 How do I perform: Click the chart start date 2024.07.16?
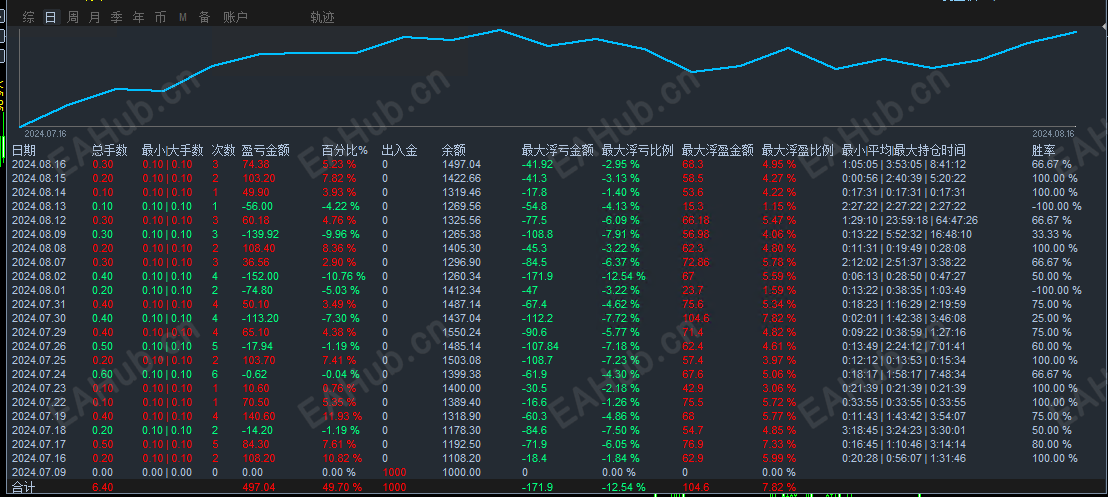(x=45, y=133)
